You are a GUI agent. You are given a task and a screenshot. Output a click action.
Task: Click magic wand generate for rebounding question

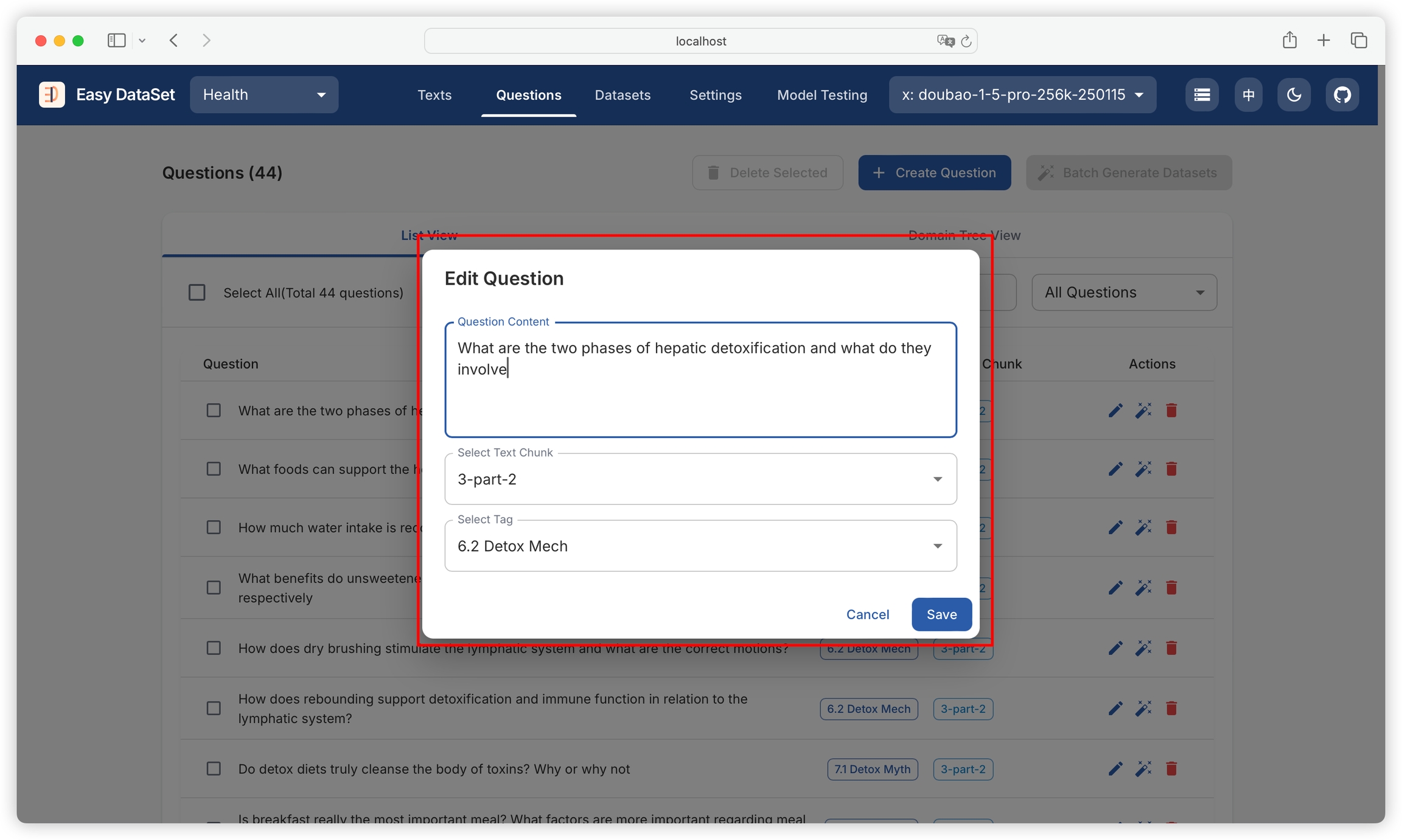pos(1143,708)
